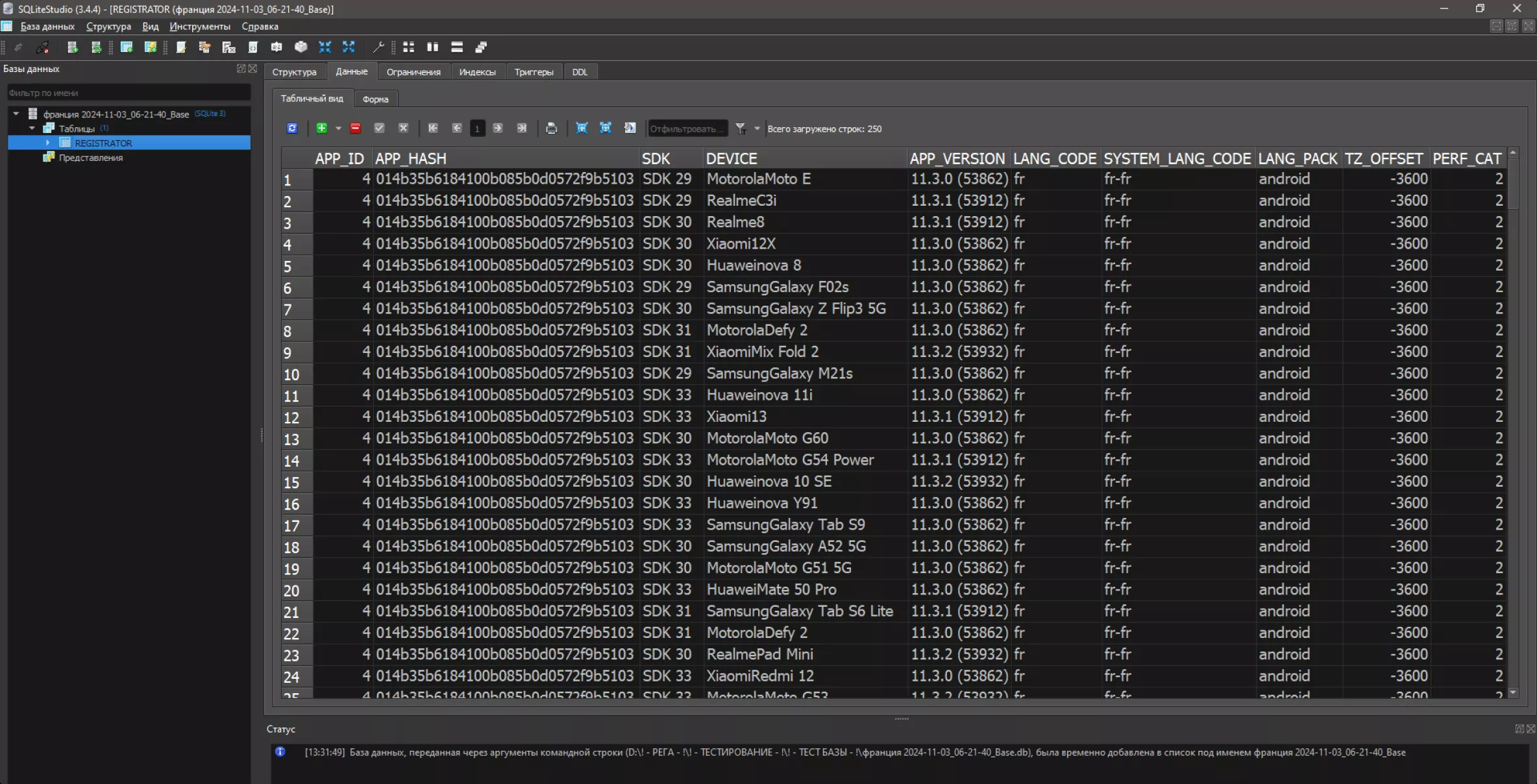Click the Фильтр по имени input field
1537x784 pixels.
pos(129,93)
